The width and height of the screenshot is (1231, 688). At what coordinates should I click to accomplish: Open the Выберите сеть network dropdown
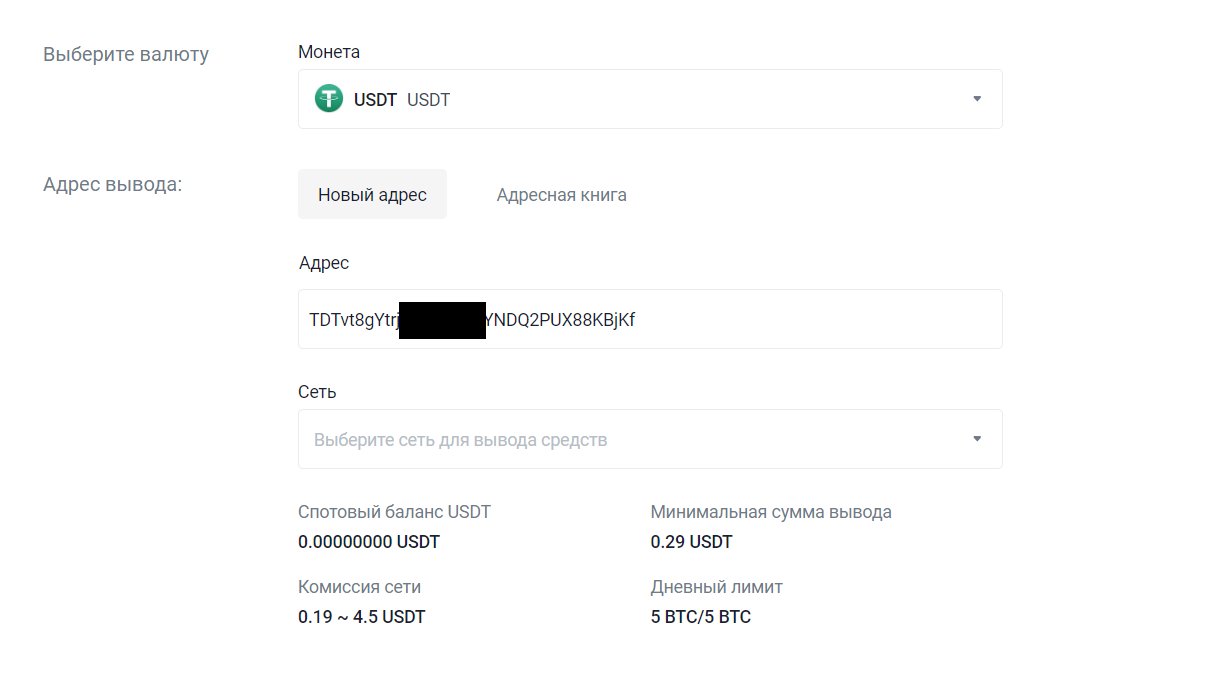coord(640,439)
